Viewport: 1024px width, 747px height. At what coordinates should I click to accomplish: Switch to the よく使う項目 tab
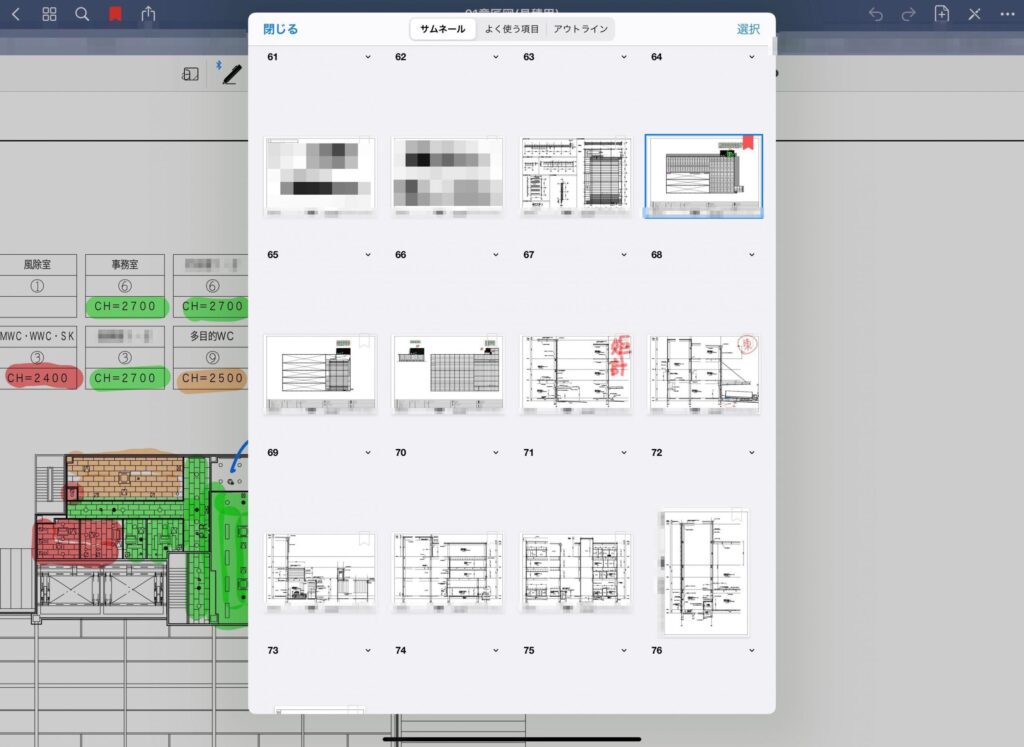[x=511, y=29]
